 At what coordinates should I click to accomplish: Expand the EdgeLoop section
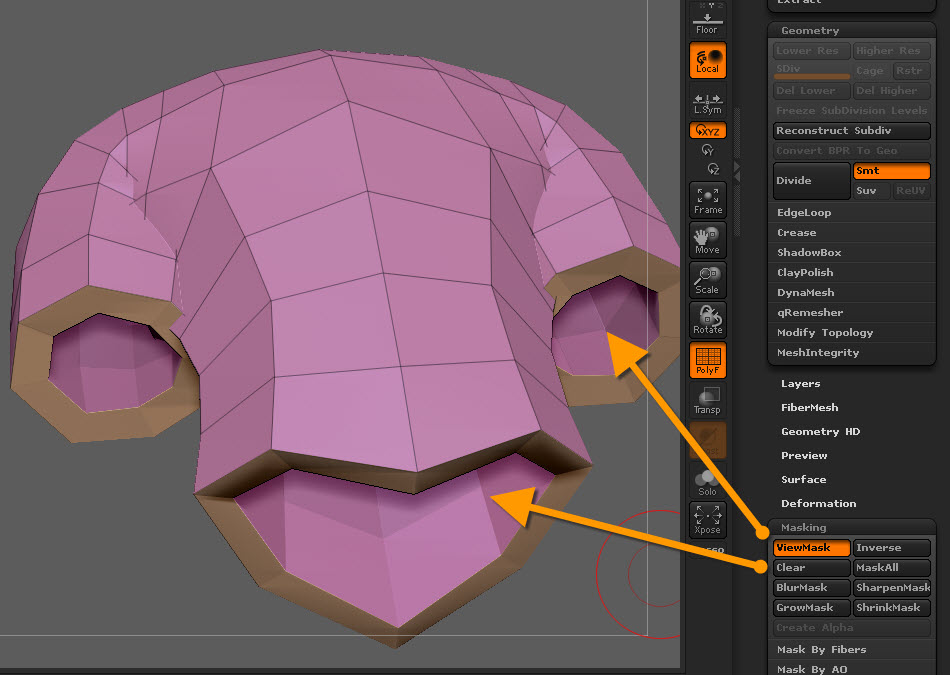point(804,213)
